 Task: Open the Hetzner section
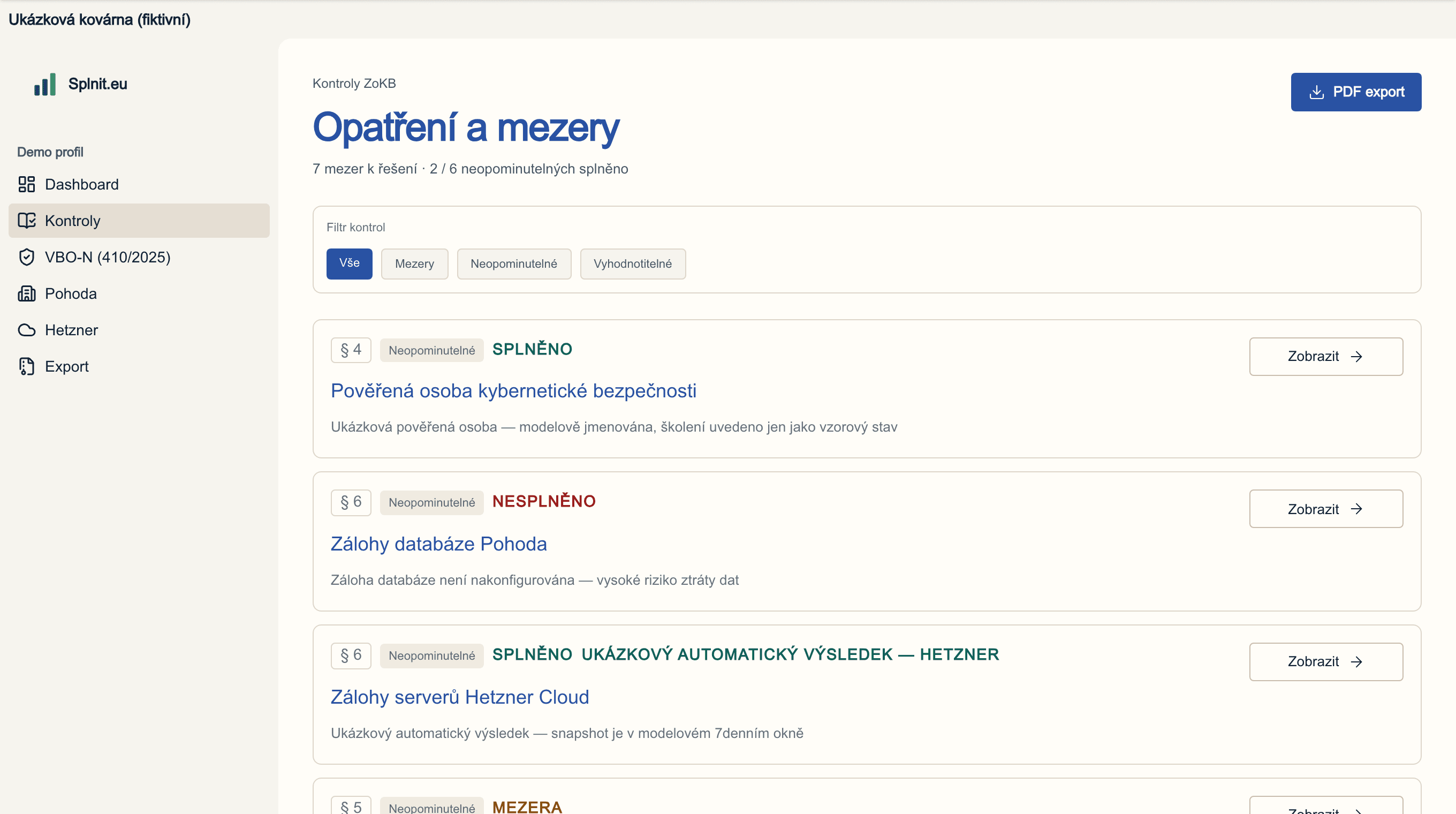[x=139, y=330]
